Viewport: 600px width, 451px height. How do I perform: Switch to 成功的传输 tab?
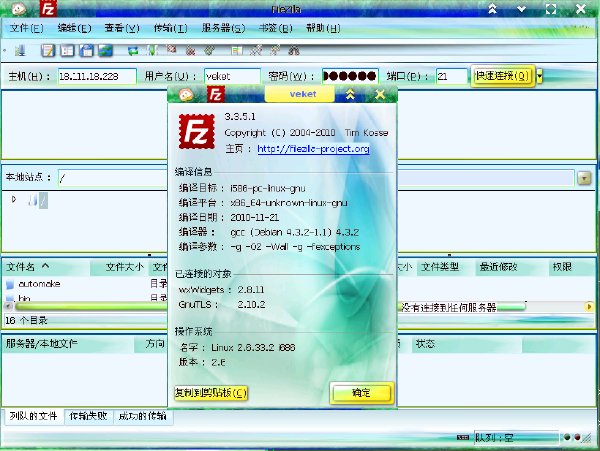[x=142, y=416]
